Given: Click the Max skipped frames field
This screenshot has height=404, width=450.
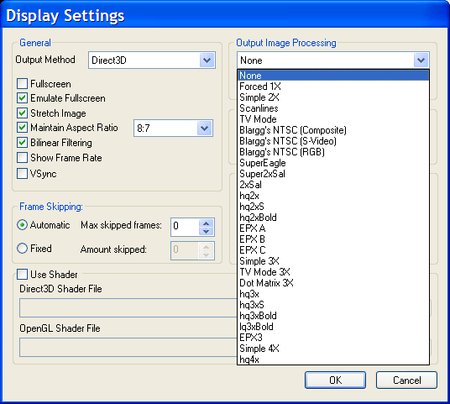Looking at the screenshot, I should tap(185, 227).
